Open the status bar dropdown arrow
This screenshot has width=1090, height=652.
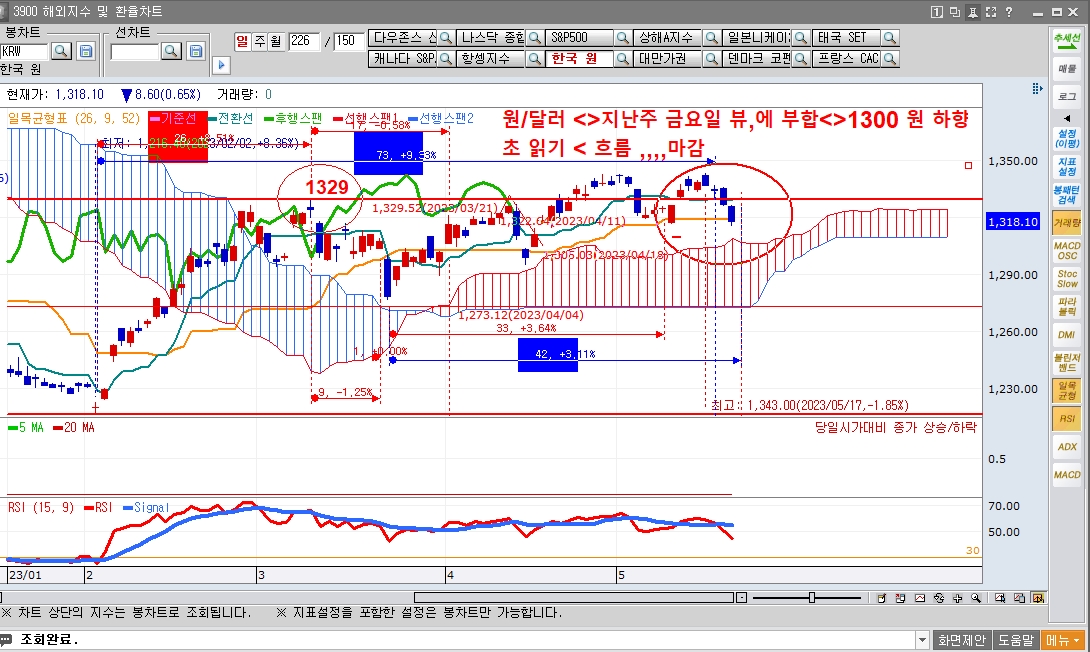[x=922, y=640]
